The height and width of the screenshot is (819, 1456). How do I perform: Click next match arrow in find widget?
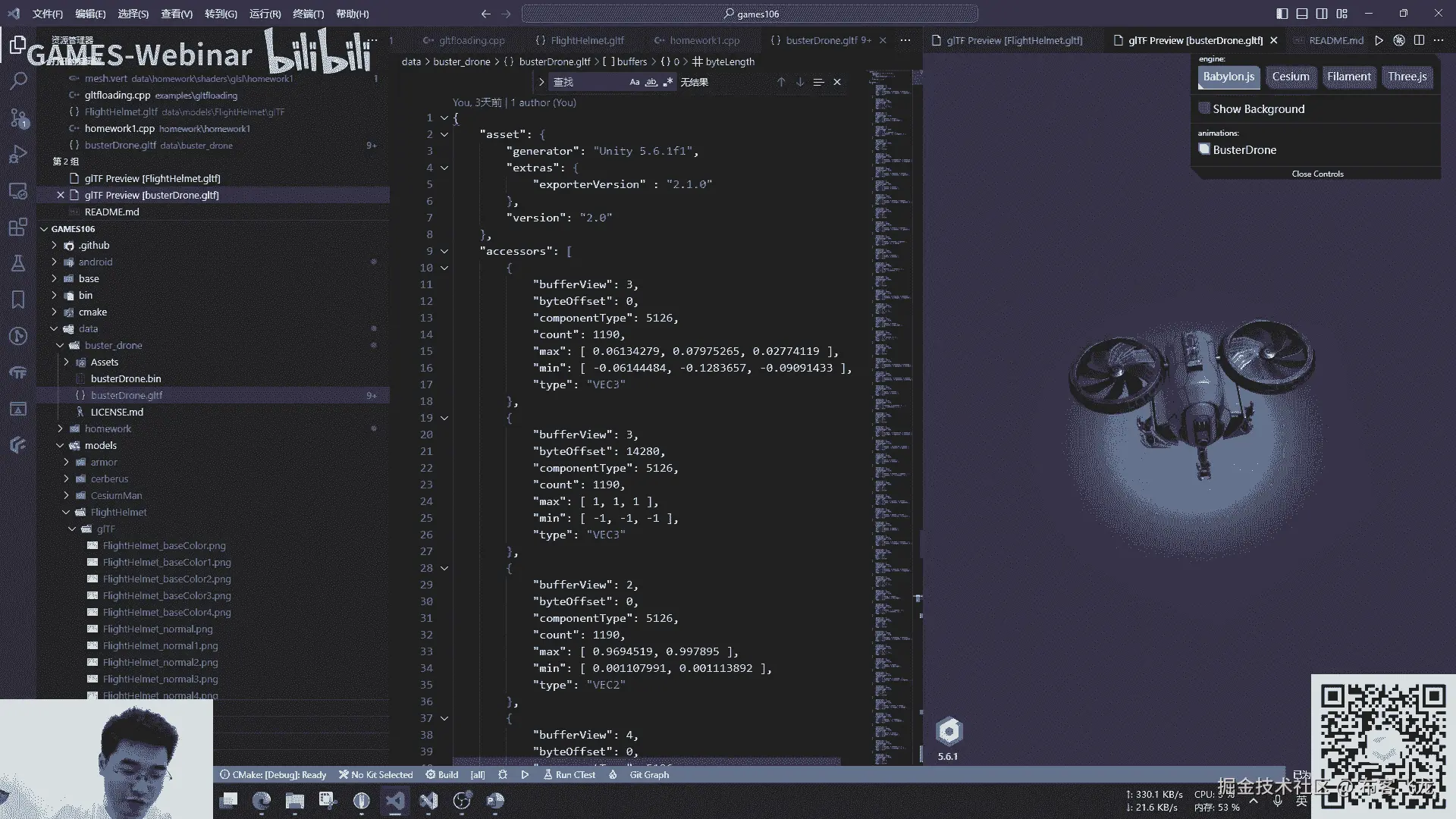click(800, 82)
